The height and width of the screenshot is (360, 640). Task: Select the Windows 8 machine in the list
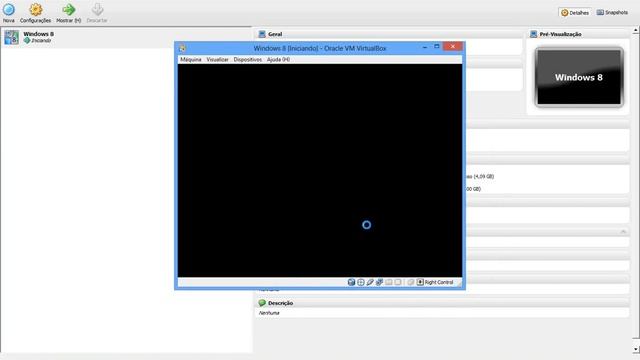(x=127, y=37)
